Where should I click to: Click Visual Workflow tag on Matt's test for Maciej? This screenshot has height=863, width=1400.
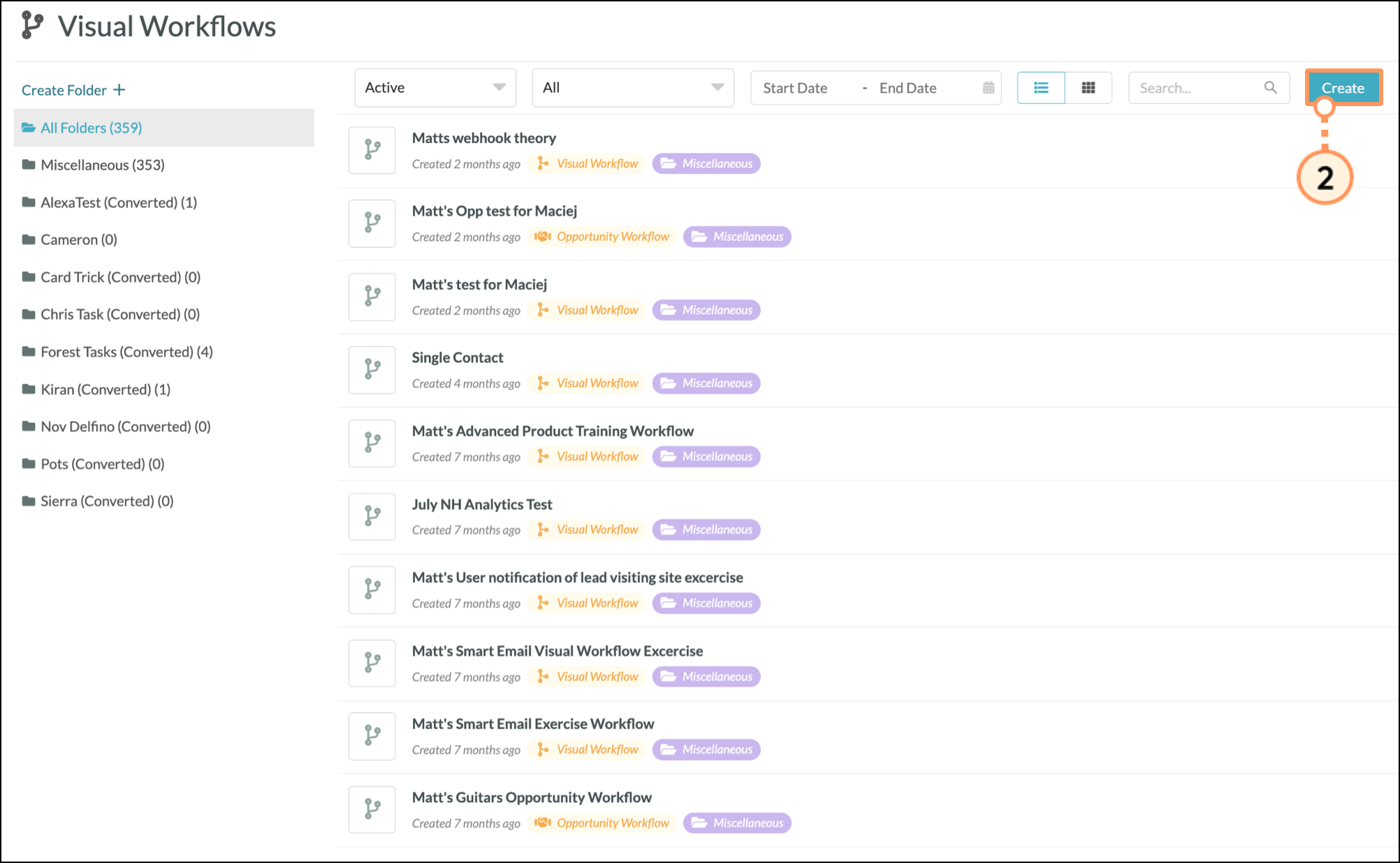(588, 310)
